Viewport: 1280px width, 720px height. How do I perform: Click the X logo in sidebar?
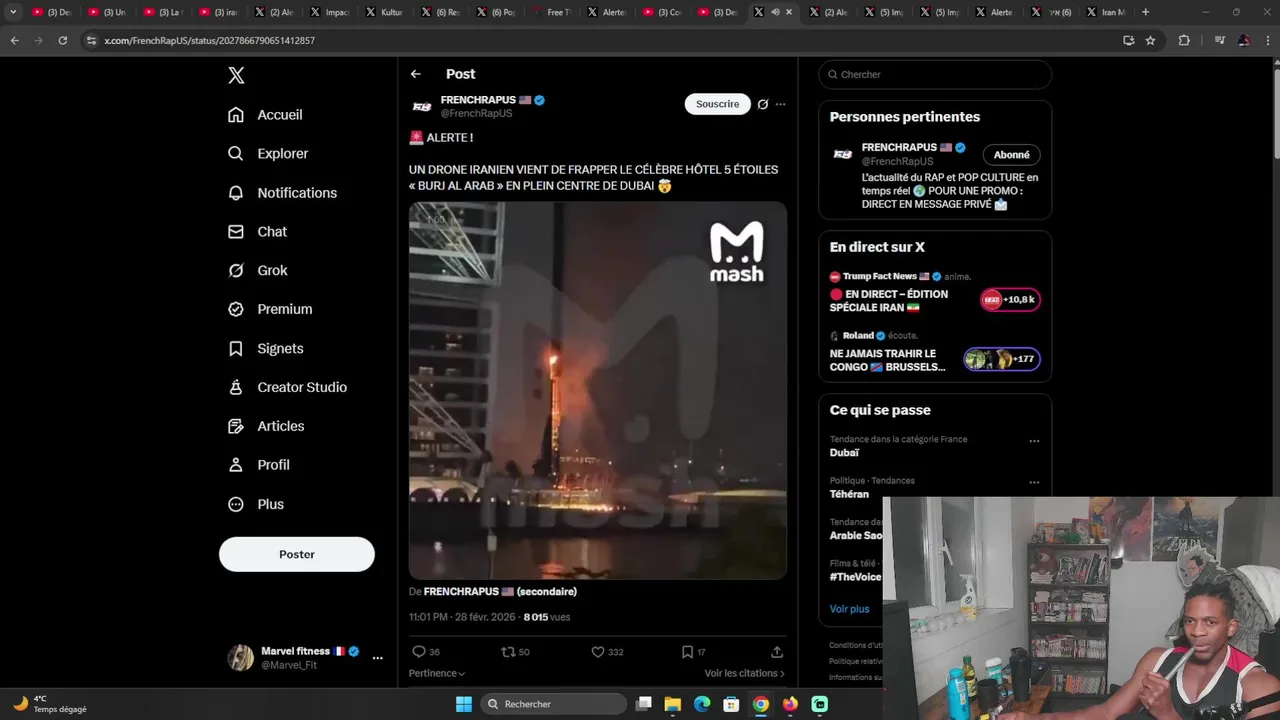pyautogui.click(x=236, y=75)
